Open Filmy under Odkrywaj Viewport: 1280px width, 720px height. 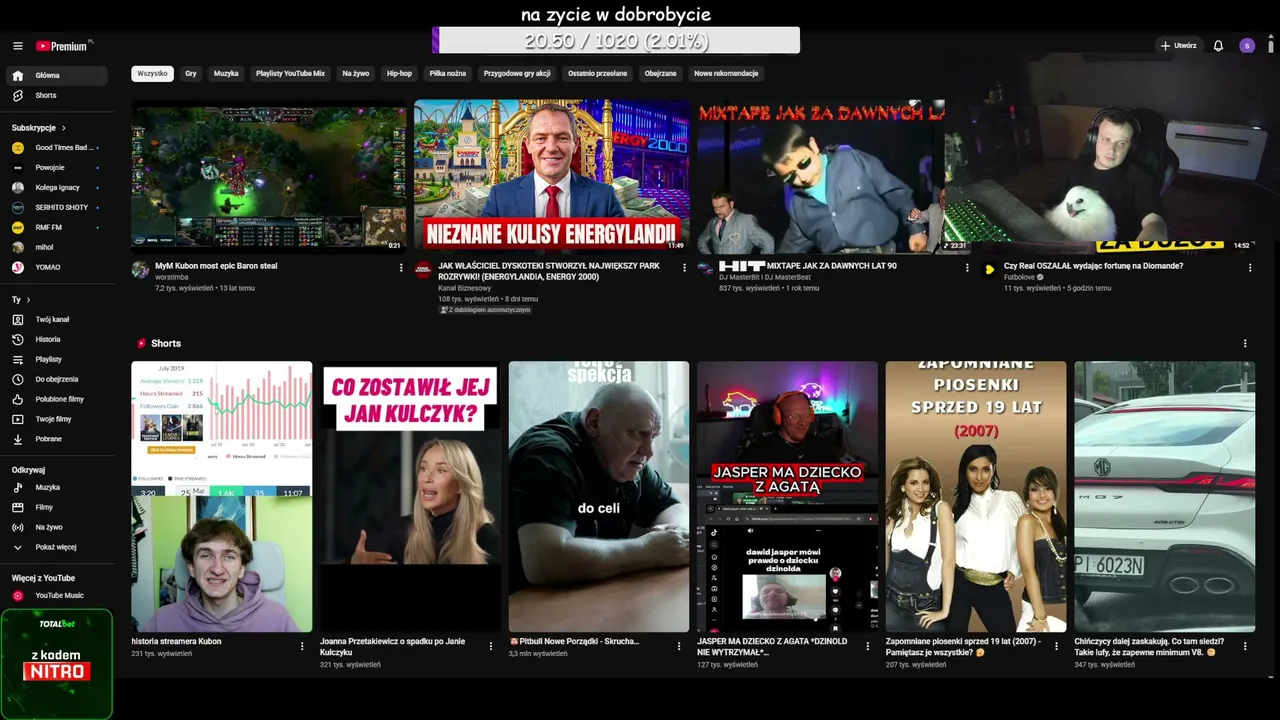57,508
